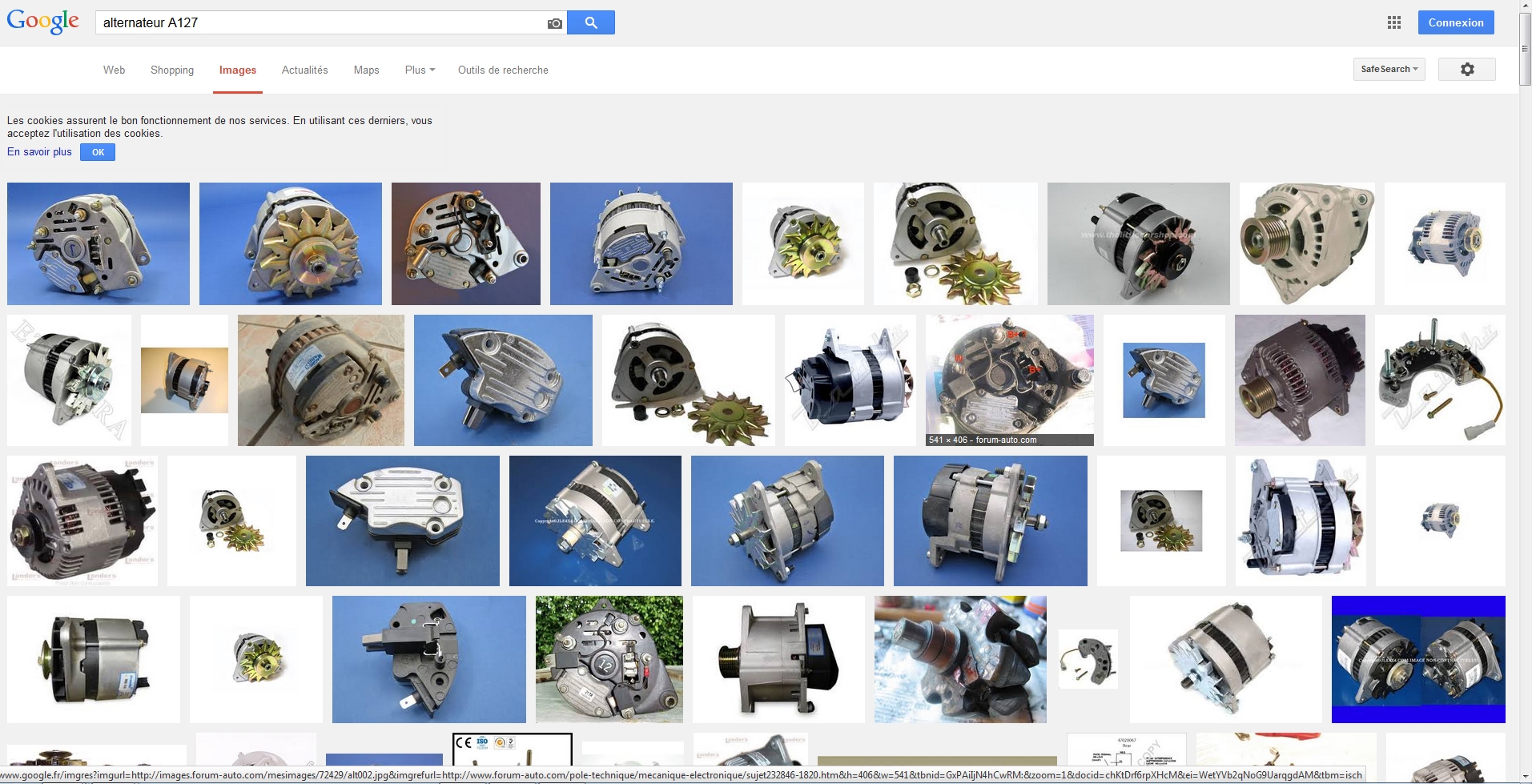Image resolution: width=1532 pixels, height=784 pixels.
Task: Open the forum-auto.com 541 × 406 image
Action: (1009, 376)
